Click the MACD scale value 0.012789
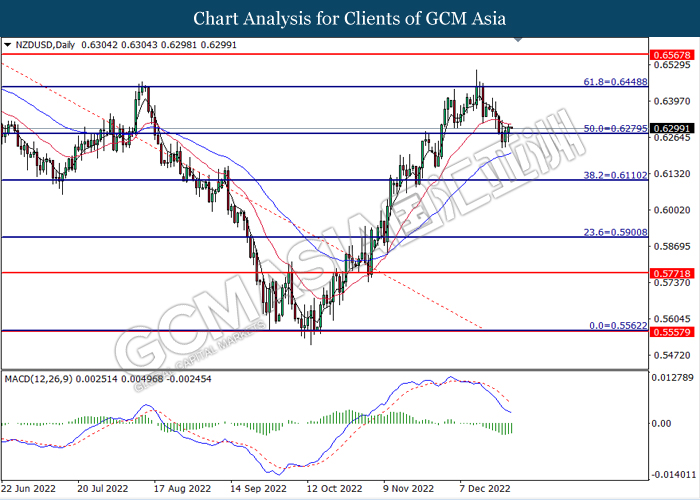This screenshot has height=500, width=700. pyautogui.click(x=672, y=378)
